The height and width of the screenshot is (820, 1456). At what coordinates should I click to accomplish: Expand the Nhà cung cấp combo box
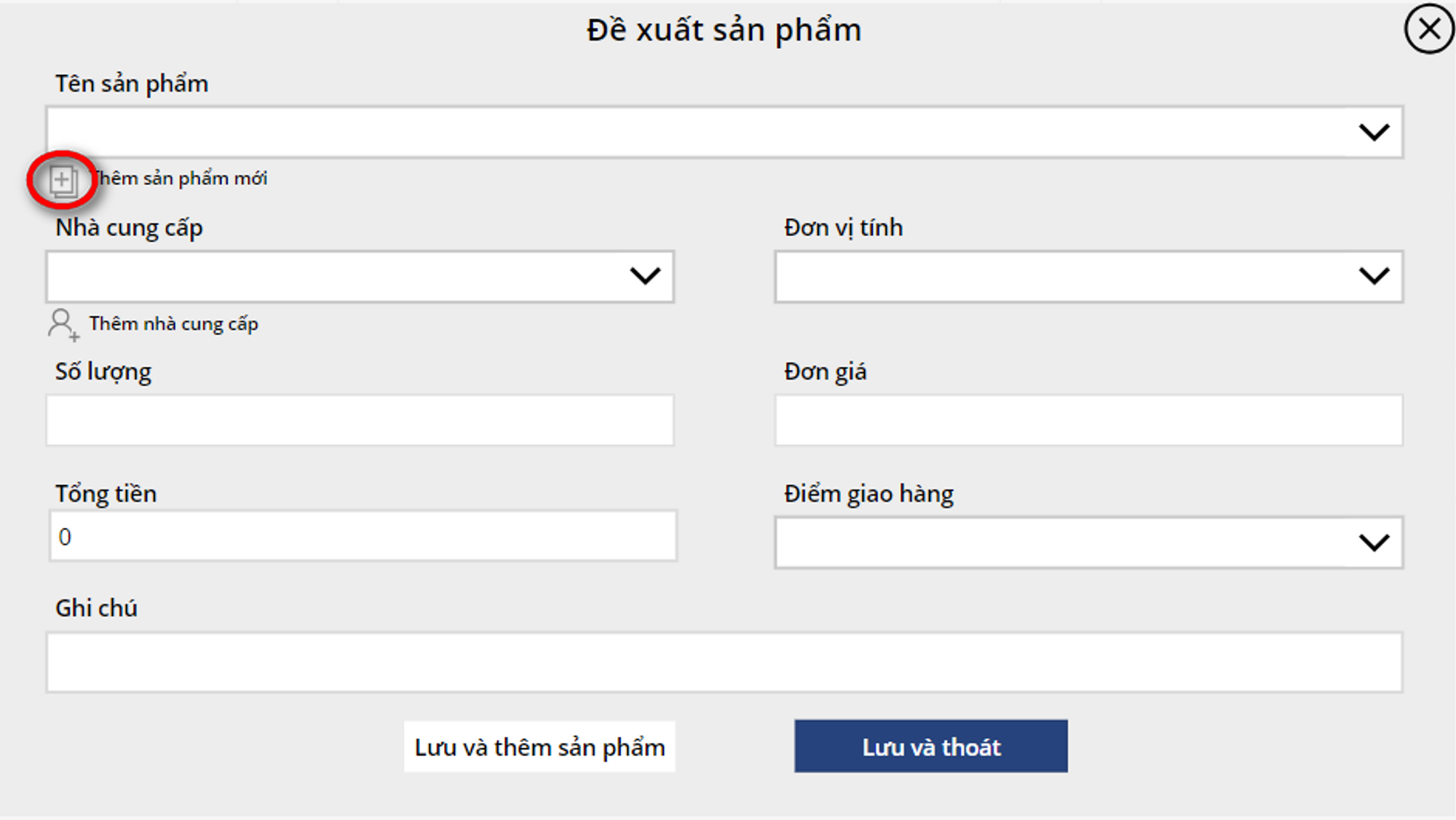click(x=335, y=277)
